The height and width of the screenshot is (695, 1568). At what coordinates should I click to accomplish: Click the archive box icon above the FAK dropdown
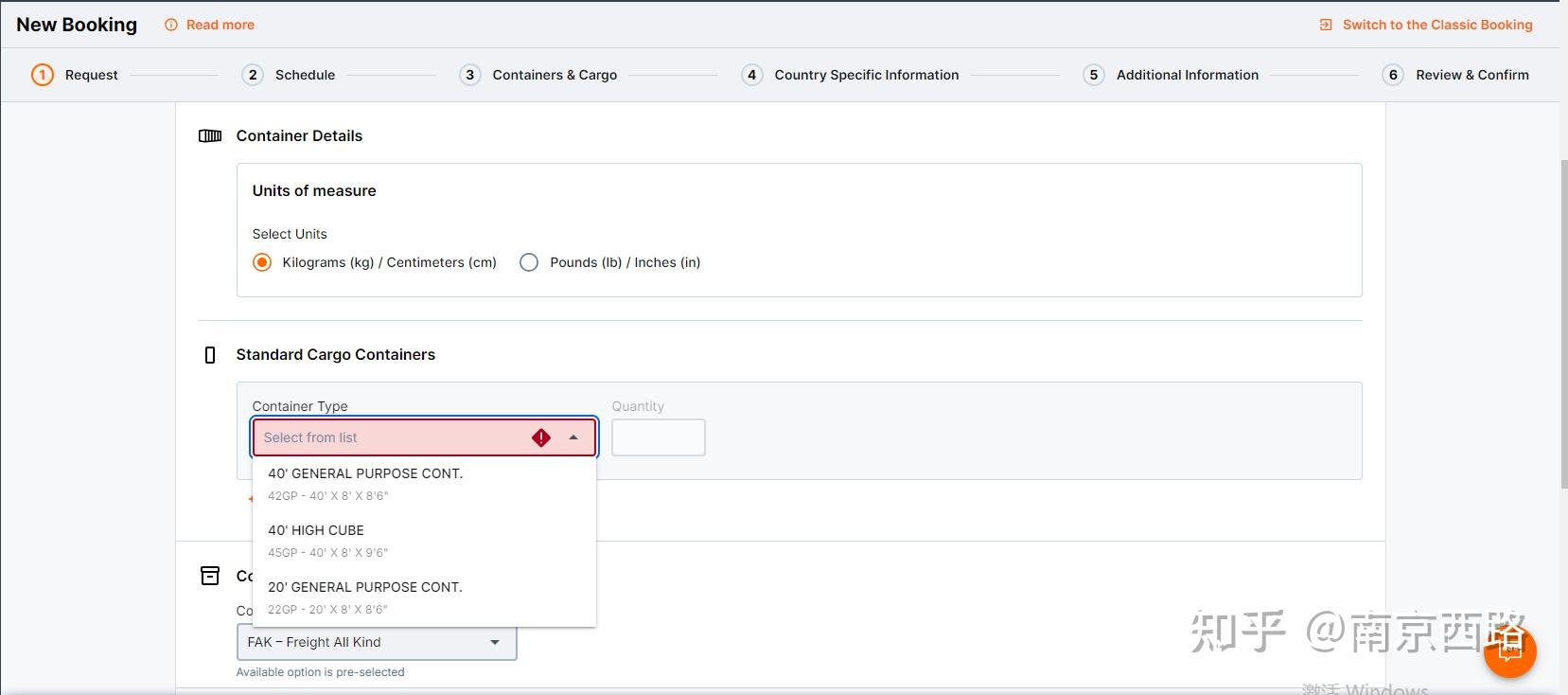coord(210,576)
